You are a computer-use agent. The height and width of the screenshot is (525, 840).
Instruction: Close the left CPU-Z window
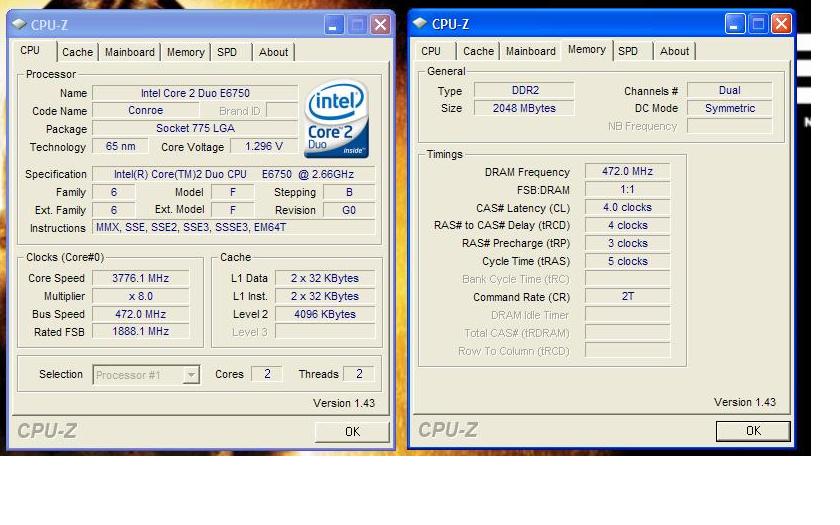(x=380, y=25)
